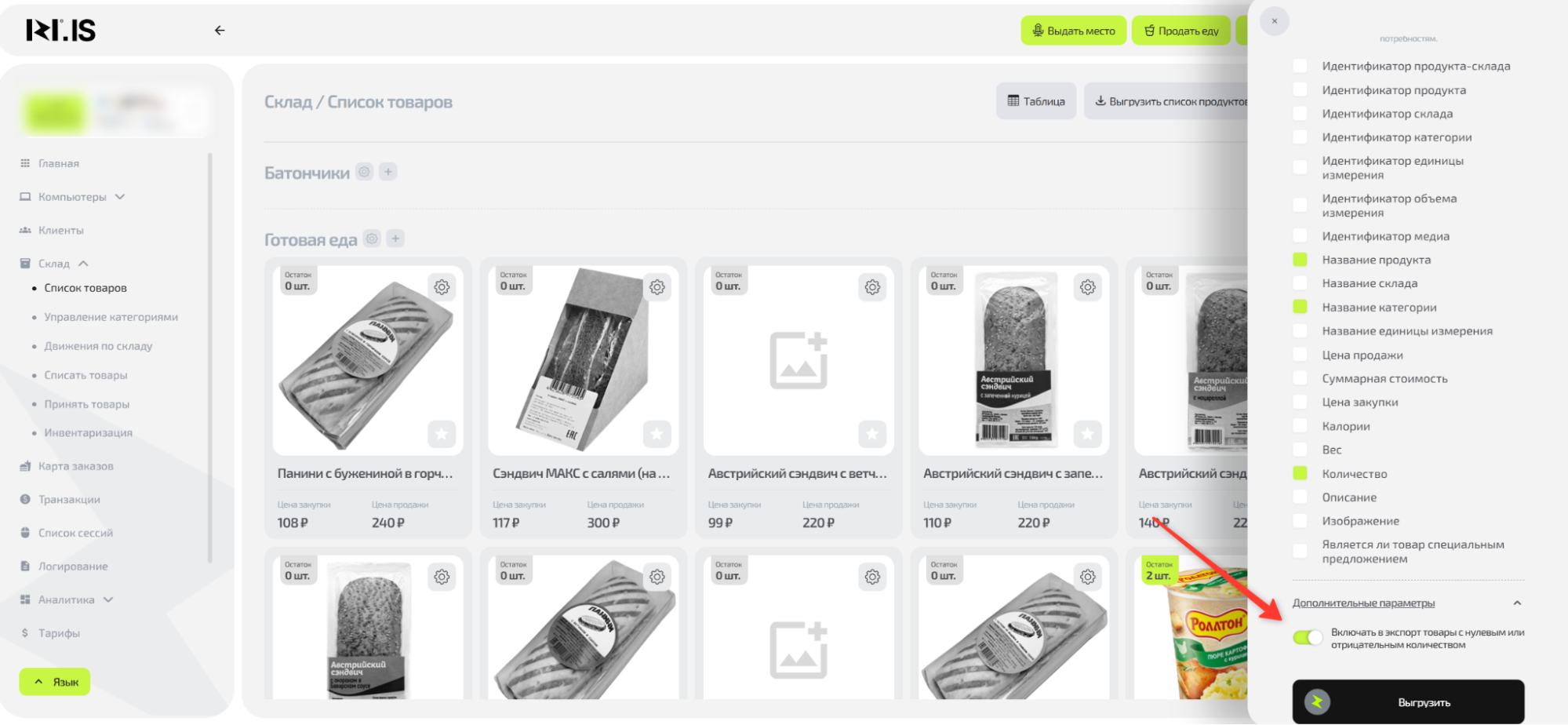Collapse the Дополнительные параметры section
This screenshot has height=725, width=1568.
pyautogui.click(x=1516, y=603)
